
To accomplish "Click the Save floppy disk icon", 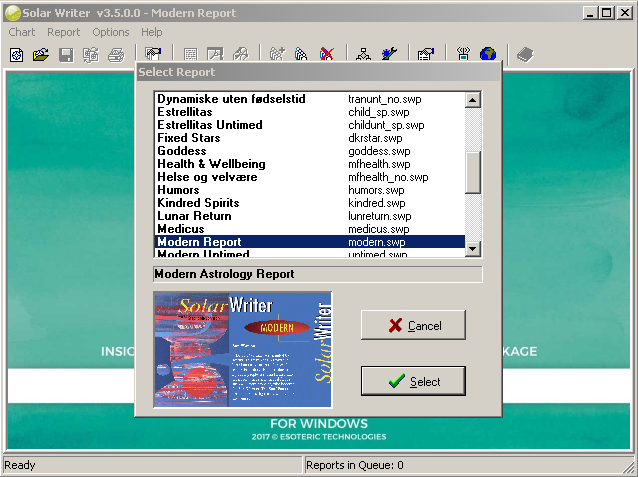I will 66,55.
